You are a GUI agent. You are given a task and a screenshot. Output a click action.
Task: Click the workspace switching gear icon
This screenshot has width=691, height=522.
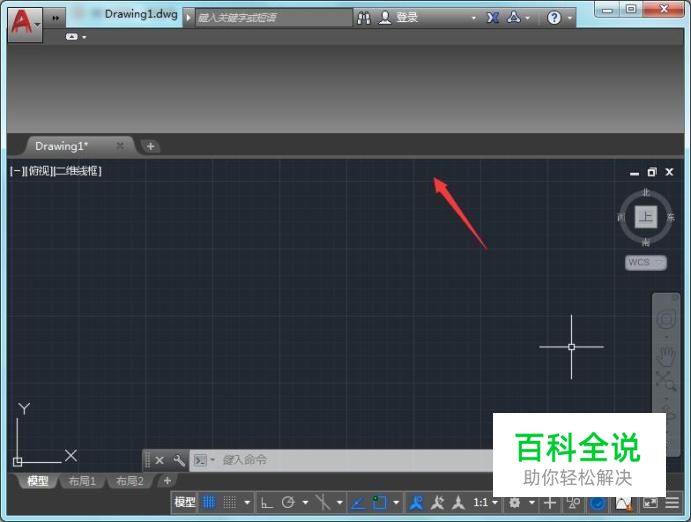click(514, 503)
